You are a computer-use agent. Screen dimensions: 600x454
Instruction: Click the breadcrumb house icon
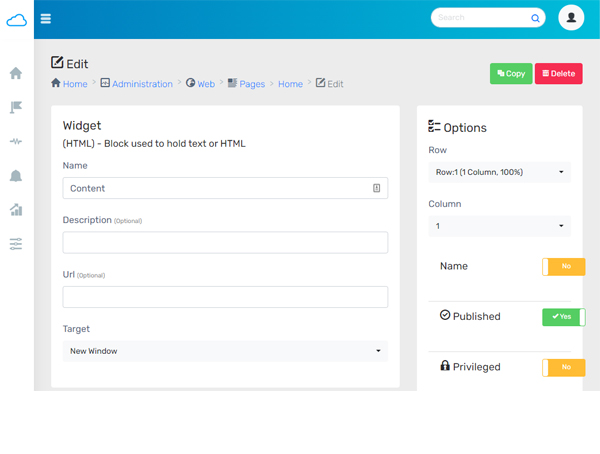pyautogui.click(x=56, y=83)
